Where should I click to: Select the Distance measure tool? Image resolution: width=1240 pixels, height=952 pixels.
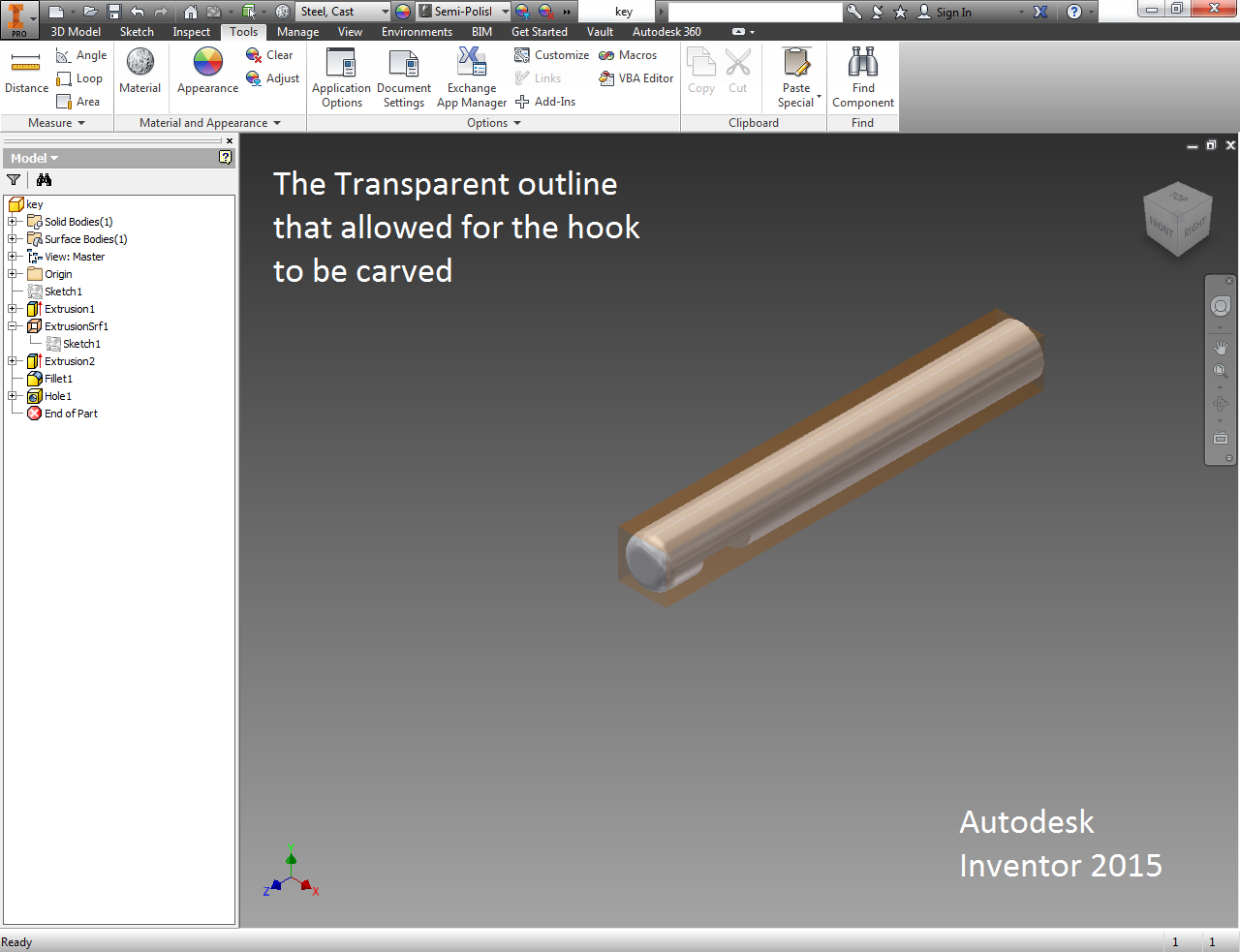coord(26,72)
